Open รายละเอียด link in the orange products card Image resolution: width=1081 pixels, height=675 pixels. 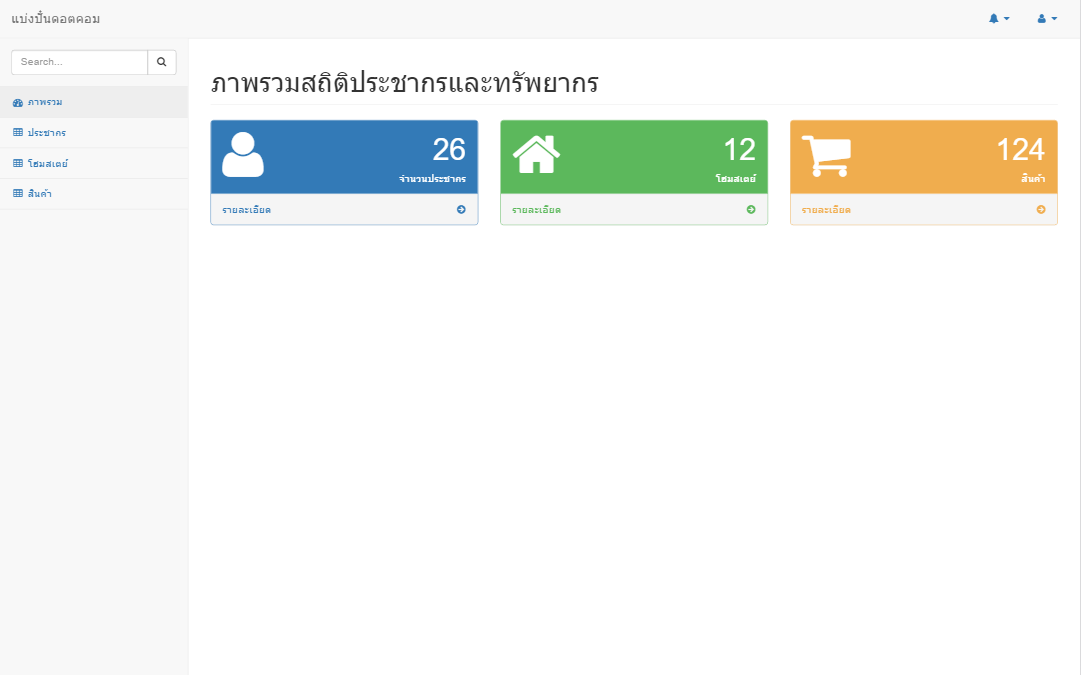point(827,210)
